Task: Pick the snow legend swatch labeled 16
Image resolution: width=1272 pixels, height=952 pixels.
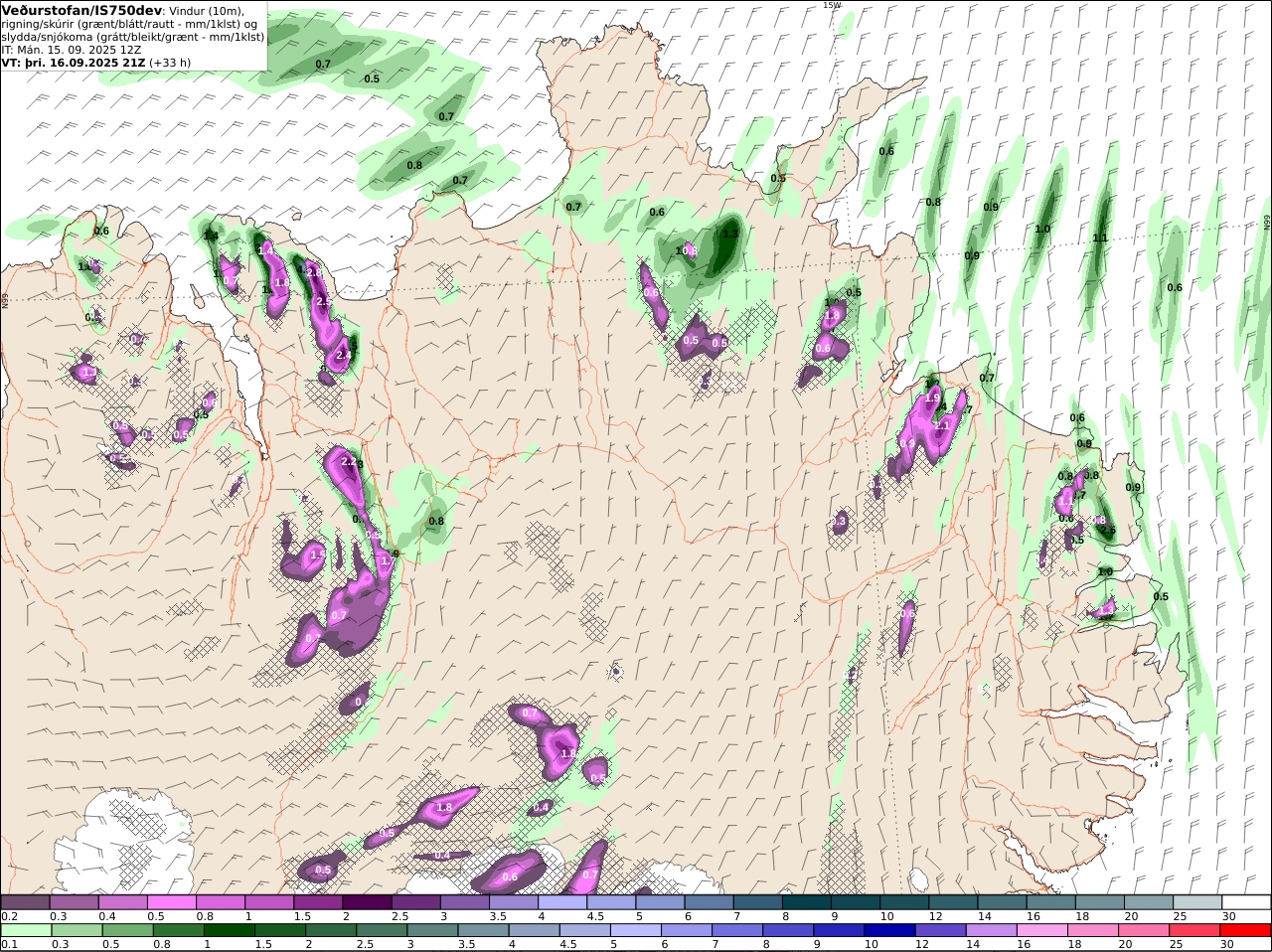Action: click(1051, 901)
